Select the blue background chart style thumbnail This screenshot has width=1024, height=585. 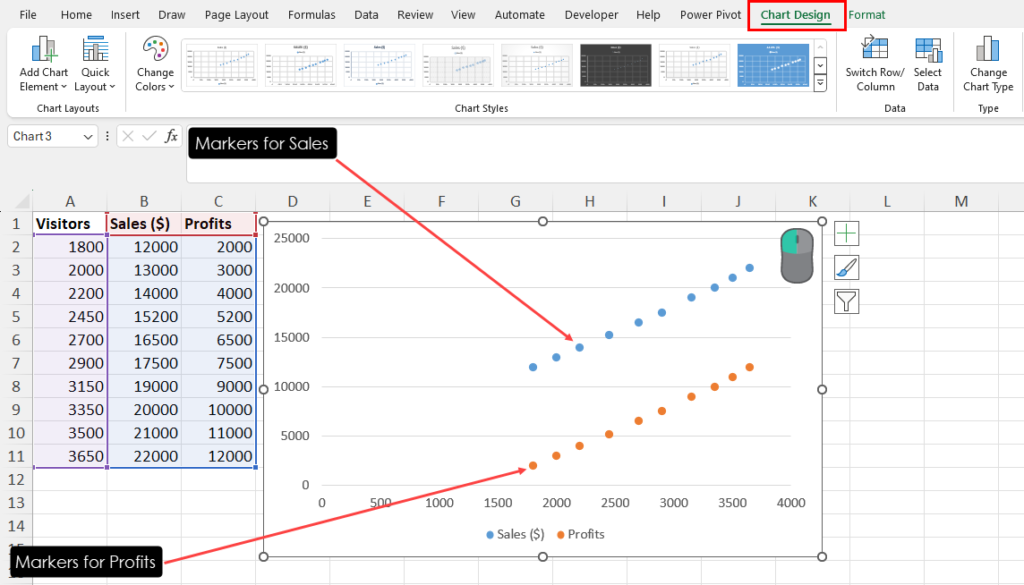(773, 65)
